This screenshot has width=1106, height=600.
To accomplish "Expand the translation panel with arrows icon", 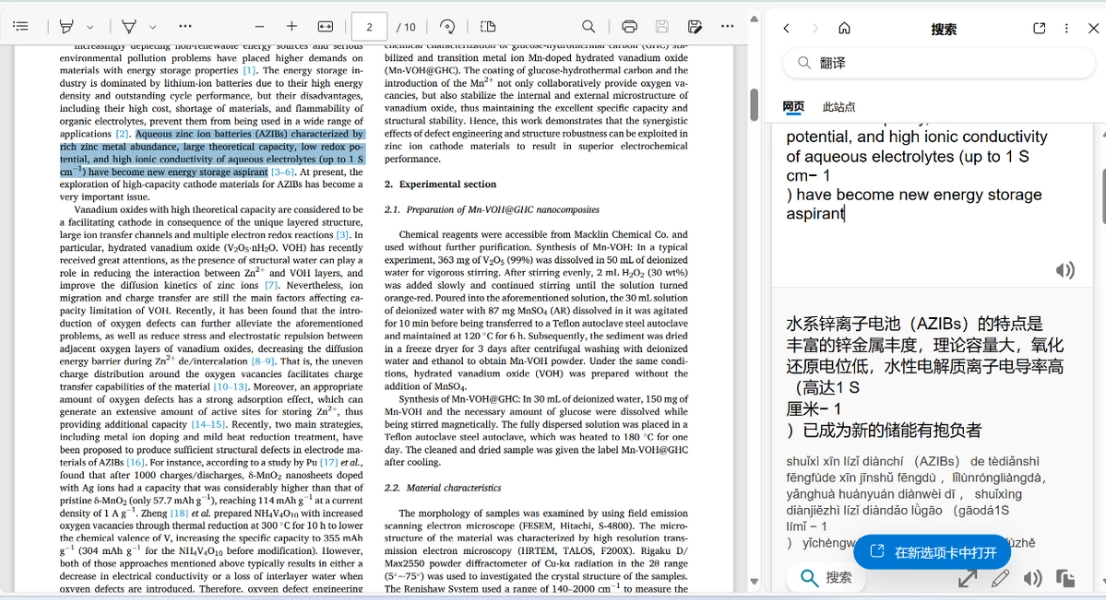I will [x=968, y=579].
